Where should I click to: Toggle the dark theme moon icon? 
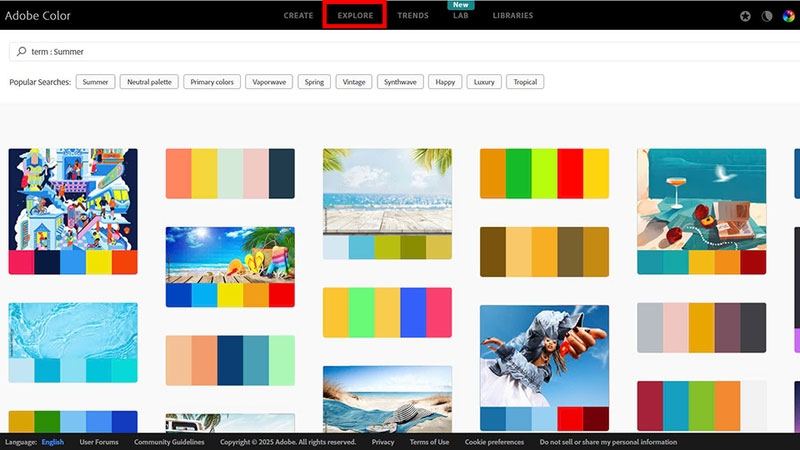pyautogui.click(x=767, y=16)
